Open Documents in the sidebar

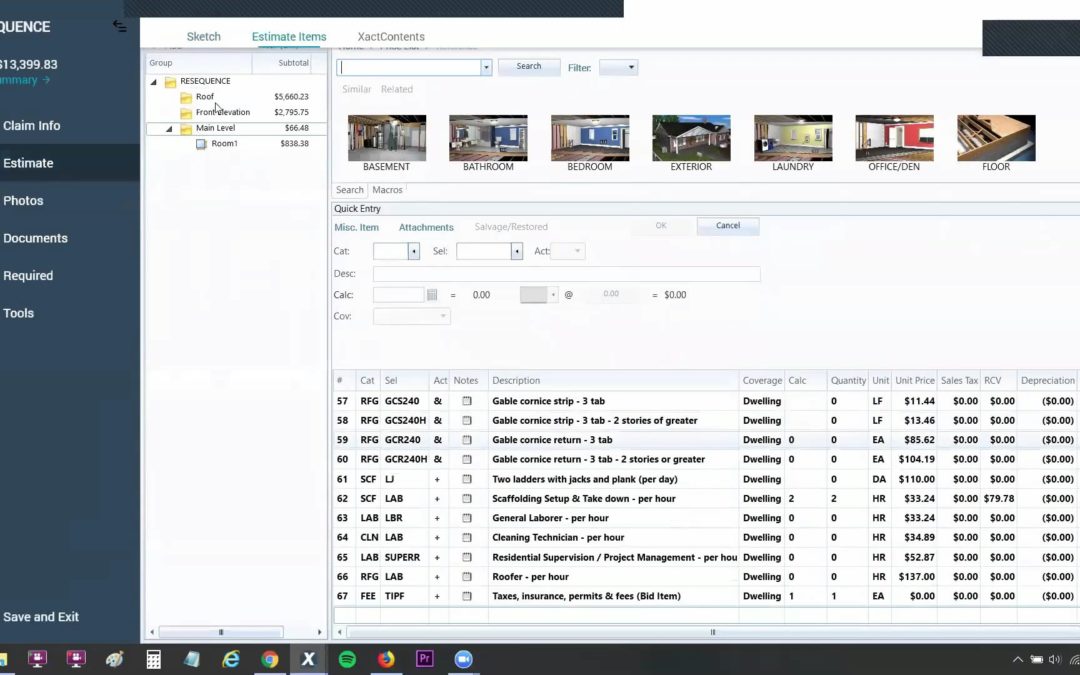(35, 238)
